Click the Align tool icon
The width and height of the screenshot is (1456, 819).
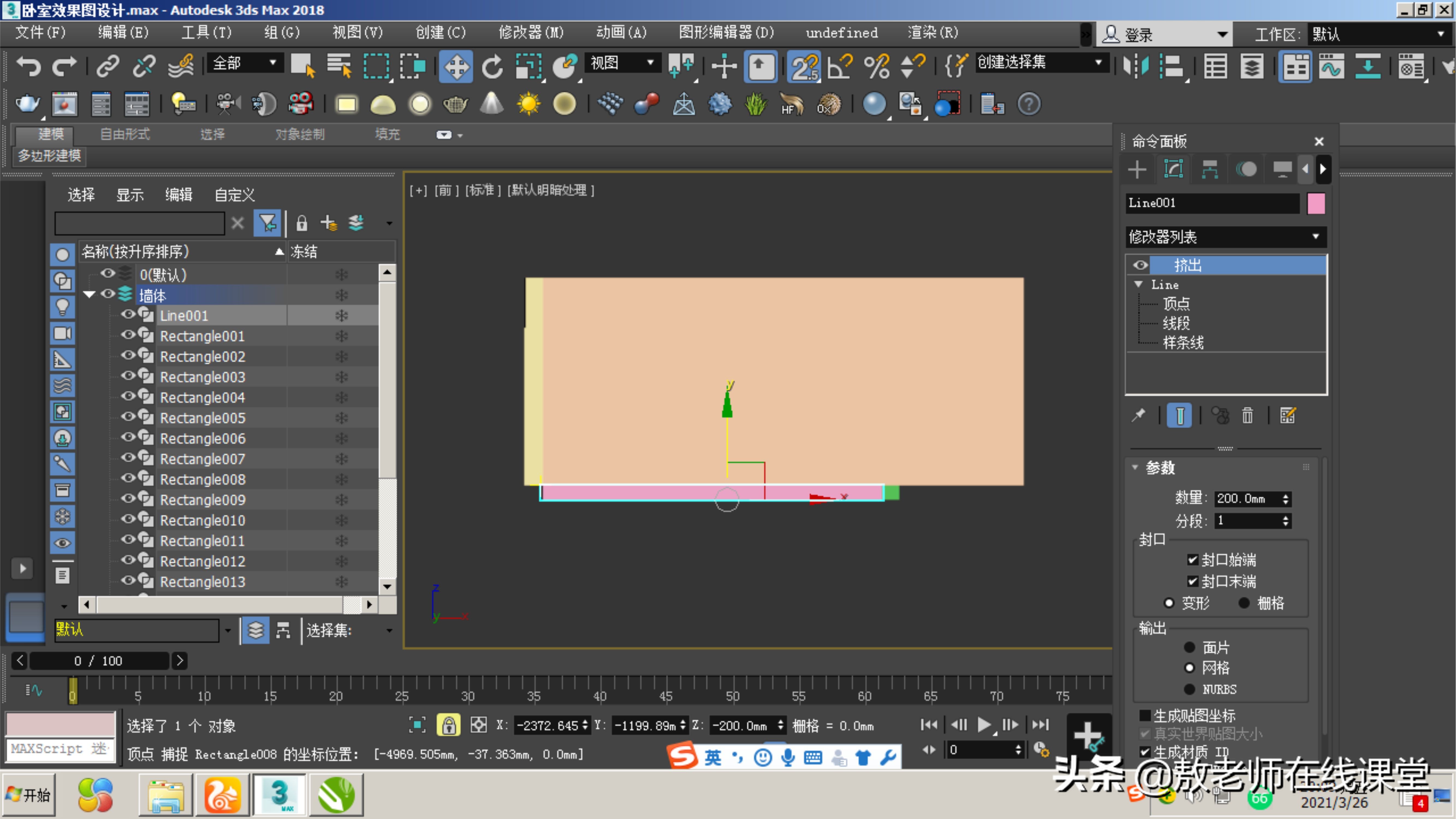pos(1173,66)
